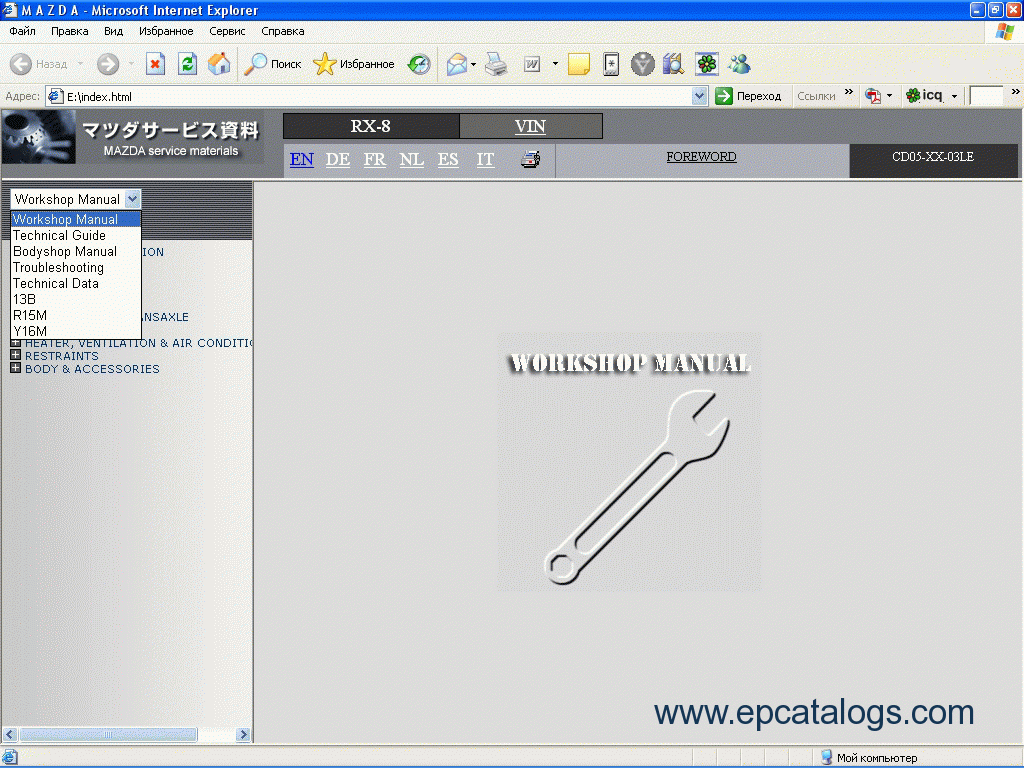The width and height of the screenshot is (1024, 768).
Task: Choose R15M in dropdown list
Action: (76, 315)
